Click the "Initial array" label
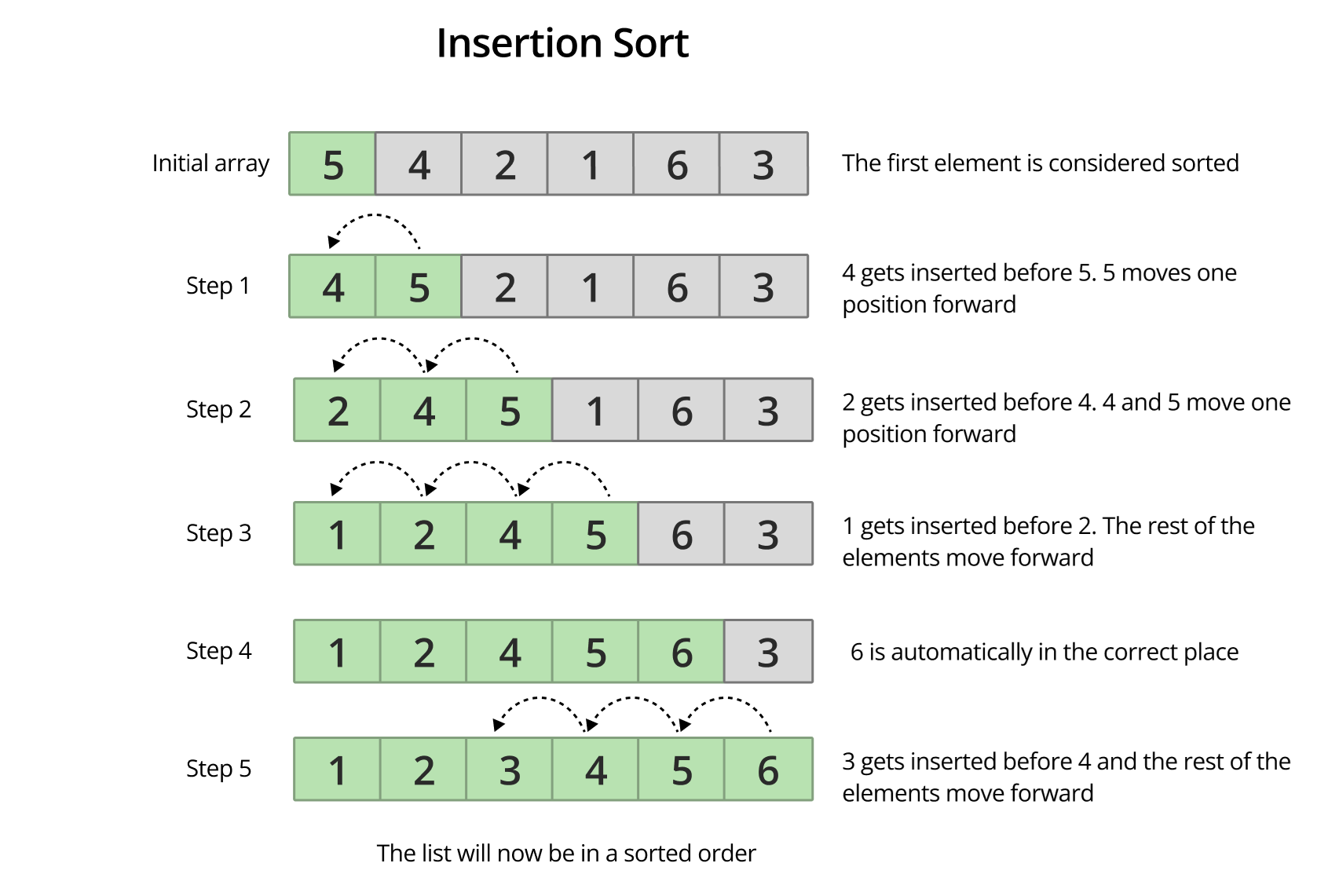This screenshot has width=1339, height=896. (210, 163)
